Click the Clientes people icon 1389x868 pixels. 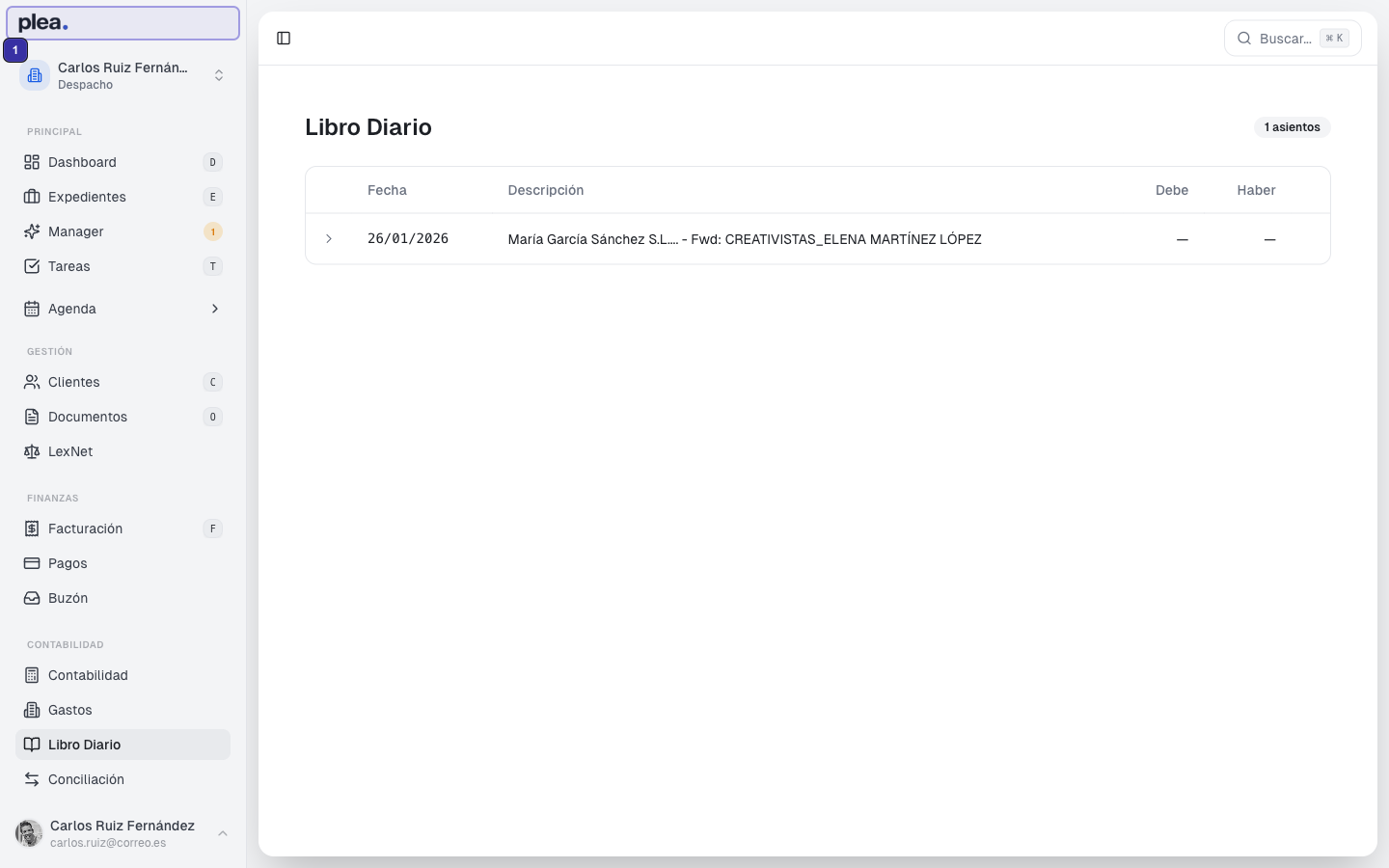pos(32,382)
